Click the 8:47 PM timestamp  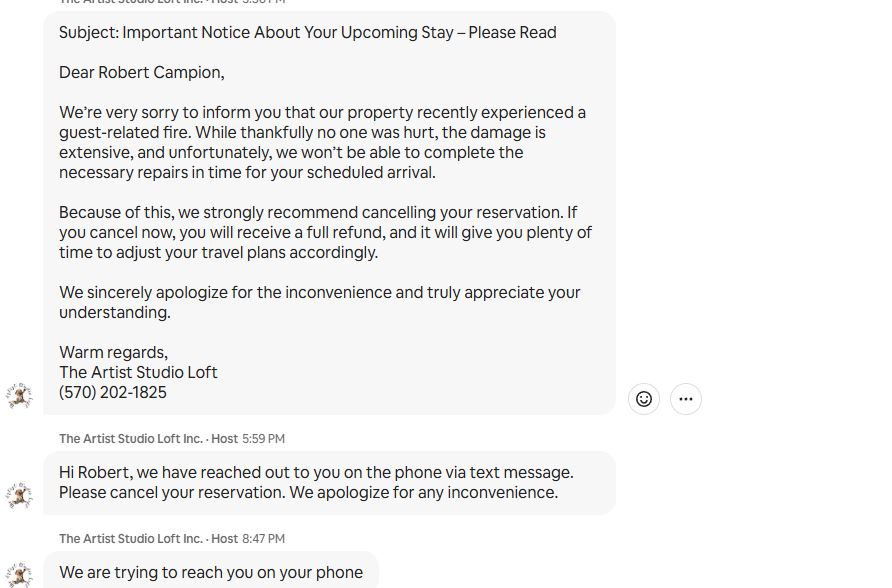click(263, 539)
